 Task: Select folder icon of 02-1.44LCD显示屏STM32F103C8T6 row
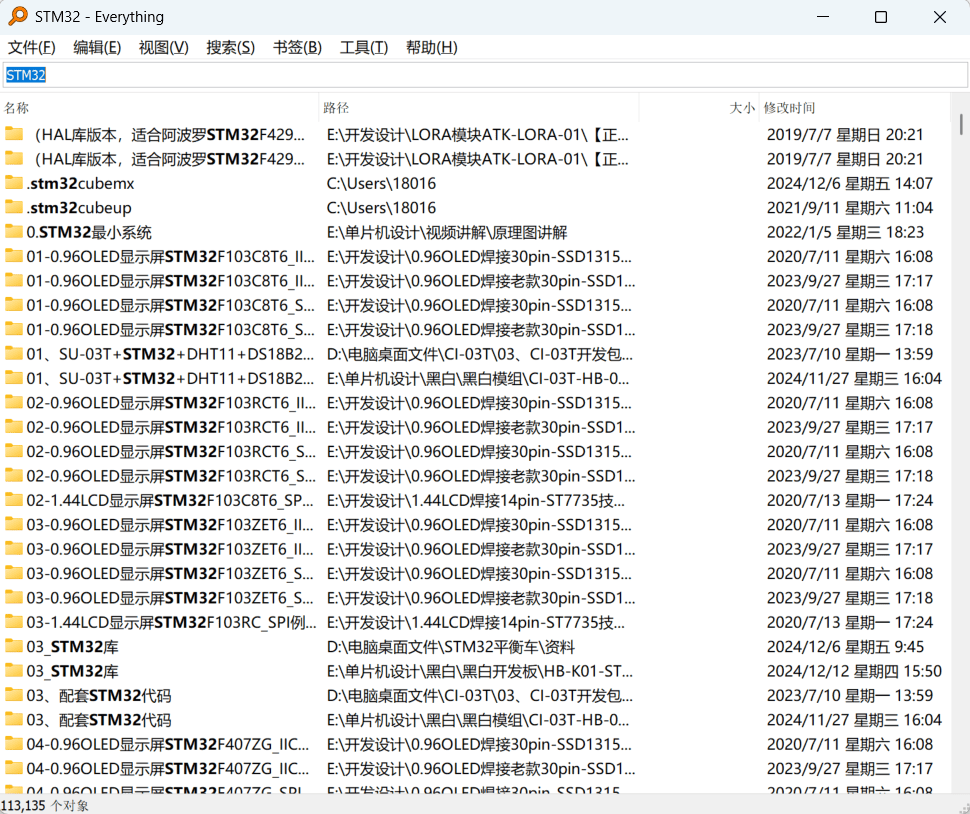pos(14,500)
